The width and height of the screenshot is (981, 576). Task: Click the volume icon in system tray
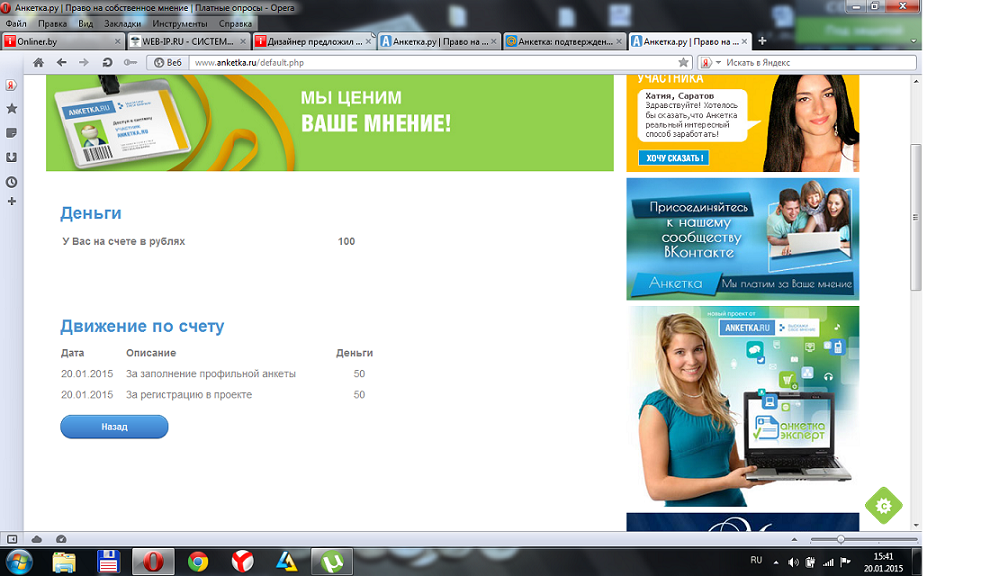click(x=793, y=562)
